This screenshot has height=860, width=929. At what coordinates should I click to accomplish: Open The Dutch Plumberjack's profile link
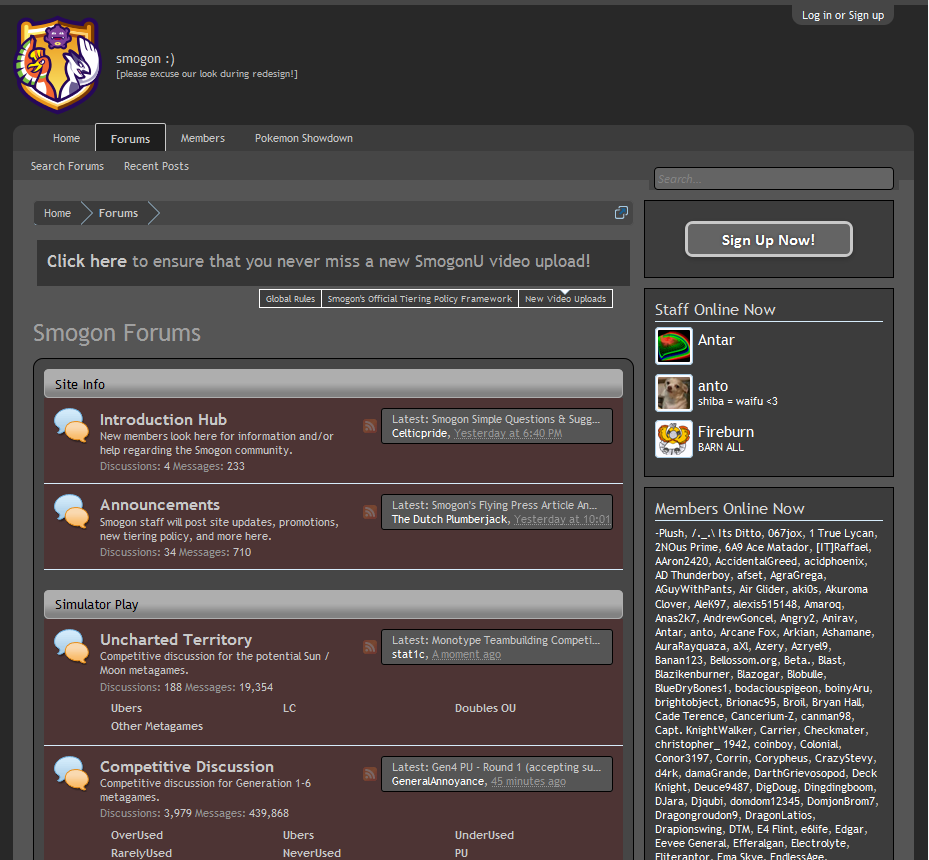point(450,519)
